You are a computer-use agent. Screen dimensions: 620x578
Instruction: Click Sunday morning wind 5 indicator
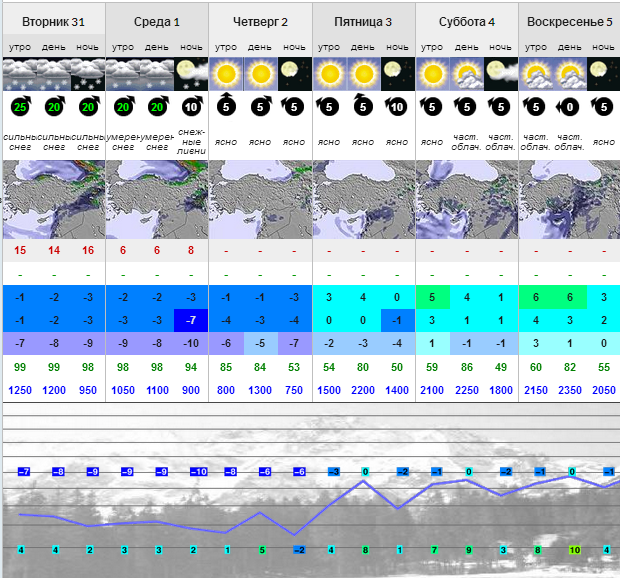(535, 106)
